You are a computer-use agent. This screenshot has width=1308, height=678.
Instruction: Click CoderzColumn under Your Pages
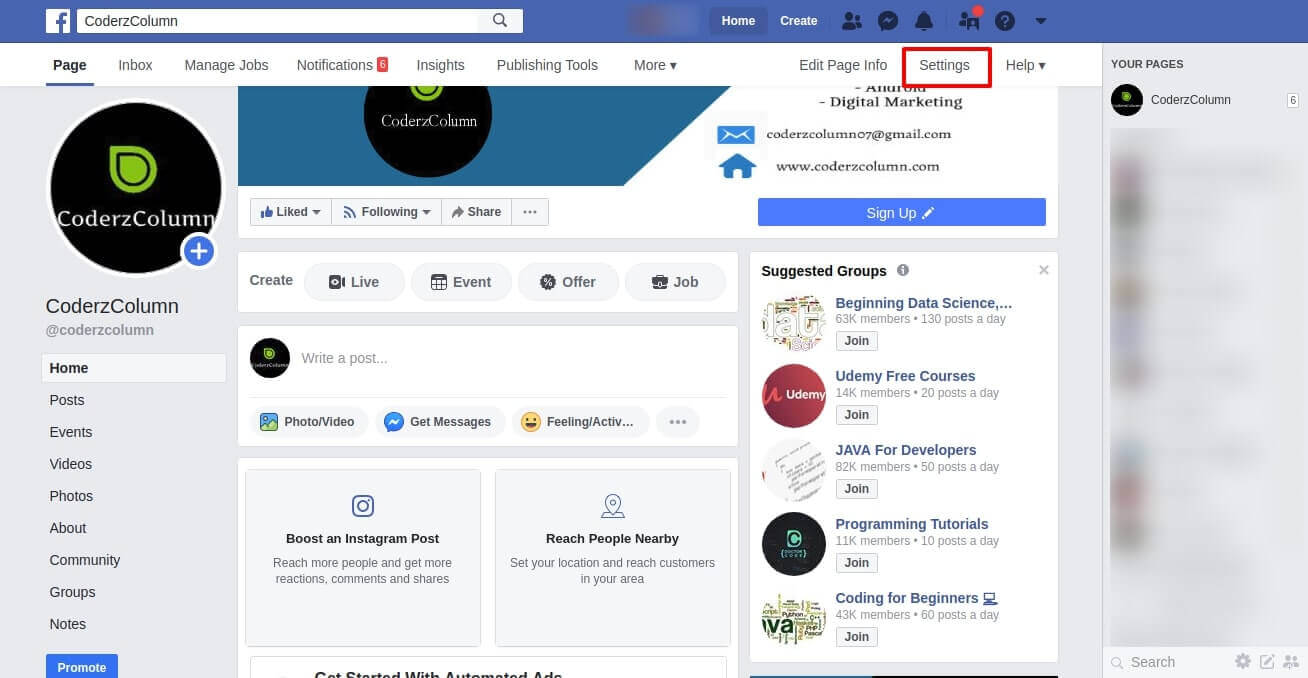[1190, 100]
